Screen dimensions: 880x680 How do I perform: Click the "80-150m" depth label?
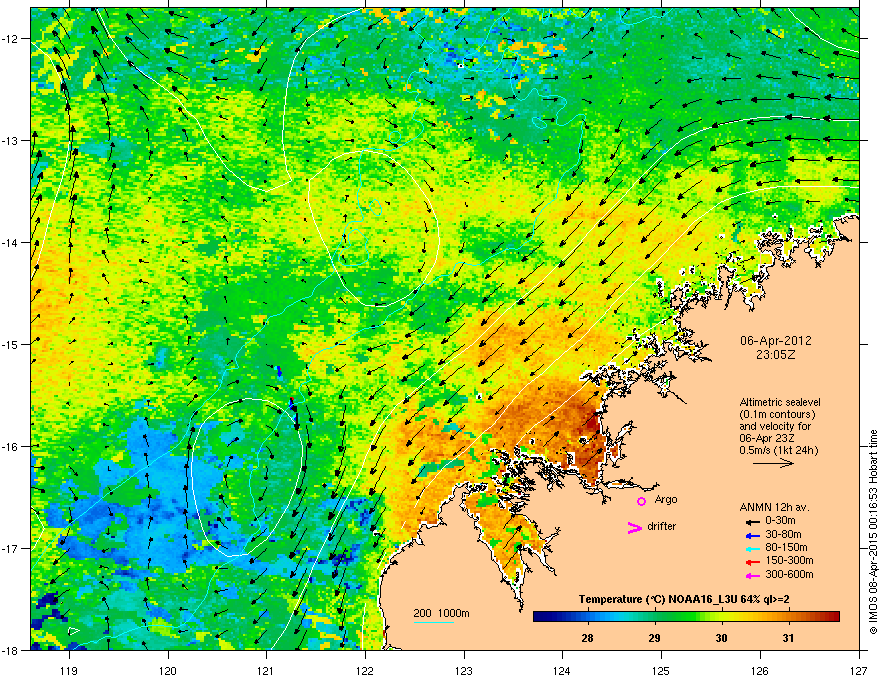point(786,547)
